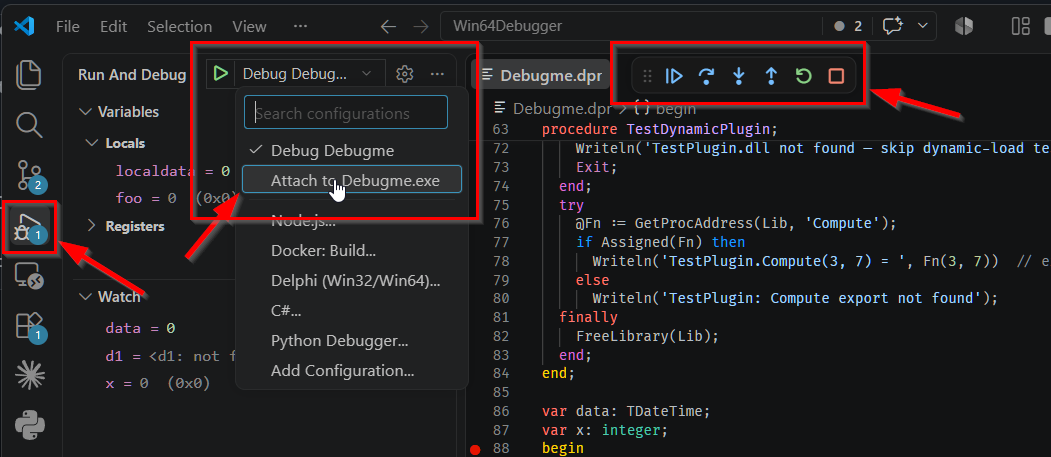The image size is (1051, 457).
Task: Open the chat icon in title bar
Action: [892, 26]
